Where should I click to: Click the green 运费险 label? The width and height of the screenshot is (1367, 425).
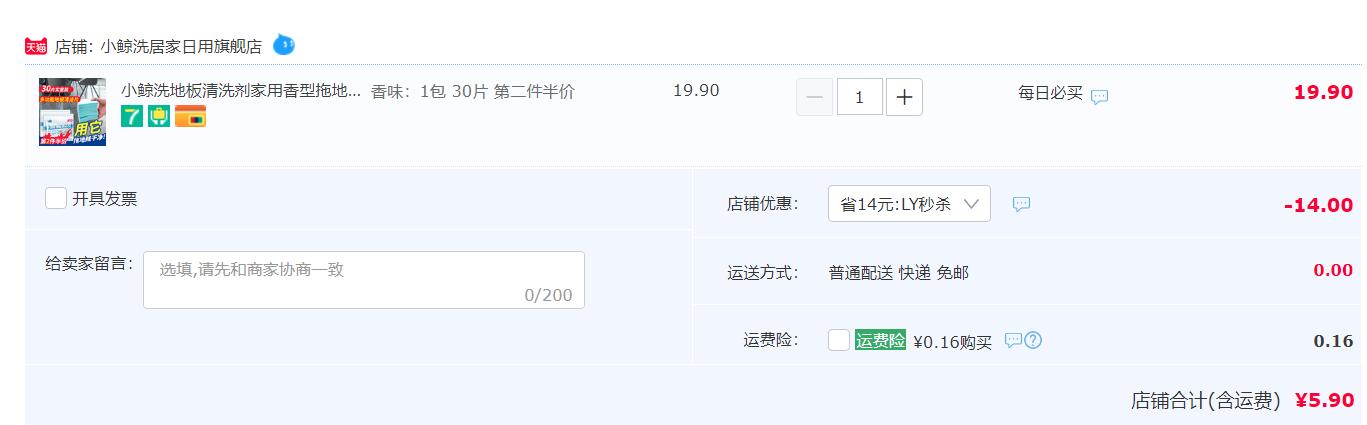(x=880, y=340)
